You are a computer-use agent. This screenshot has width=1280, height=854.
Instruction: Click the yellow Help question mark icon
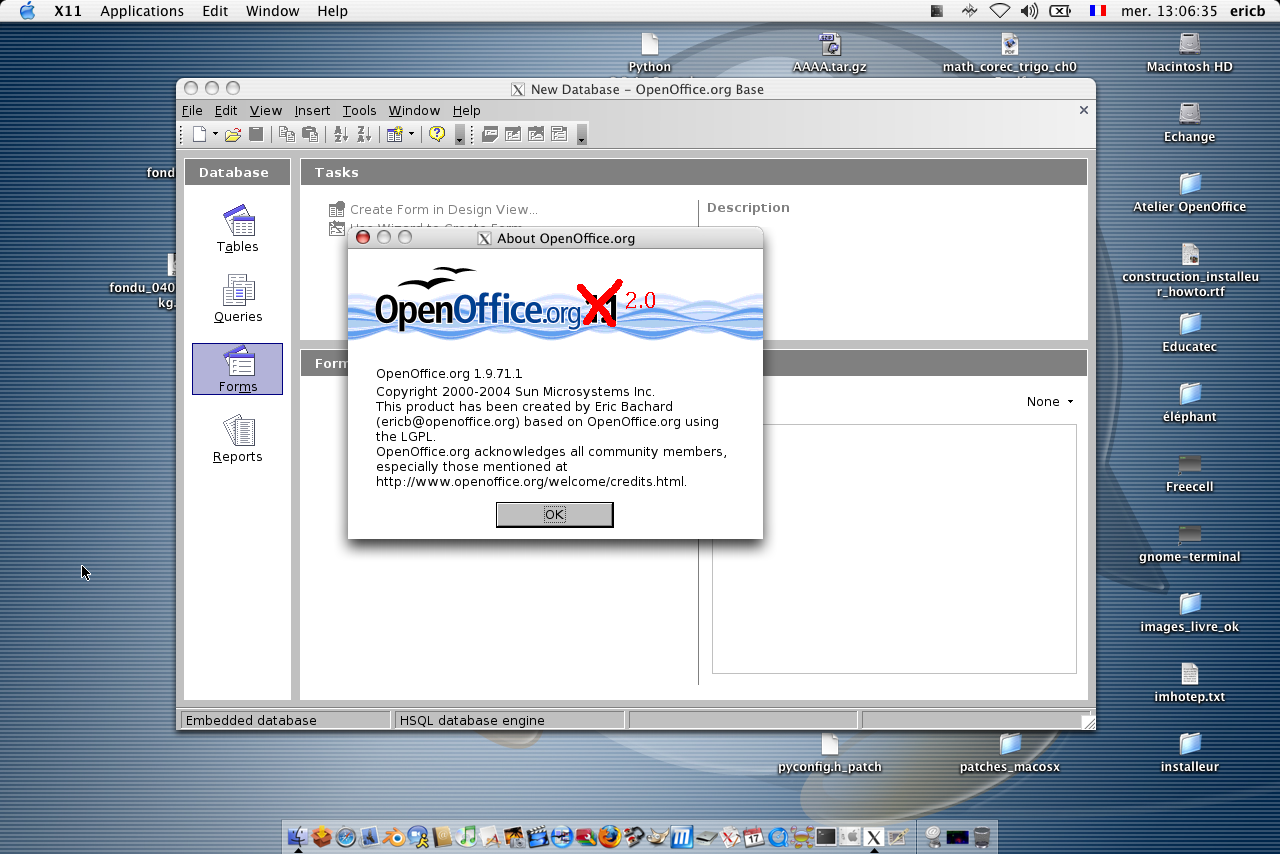(437, 134)
